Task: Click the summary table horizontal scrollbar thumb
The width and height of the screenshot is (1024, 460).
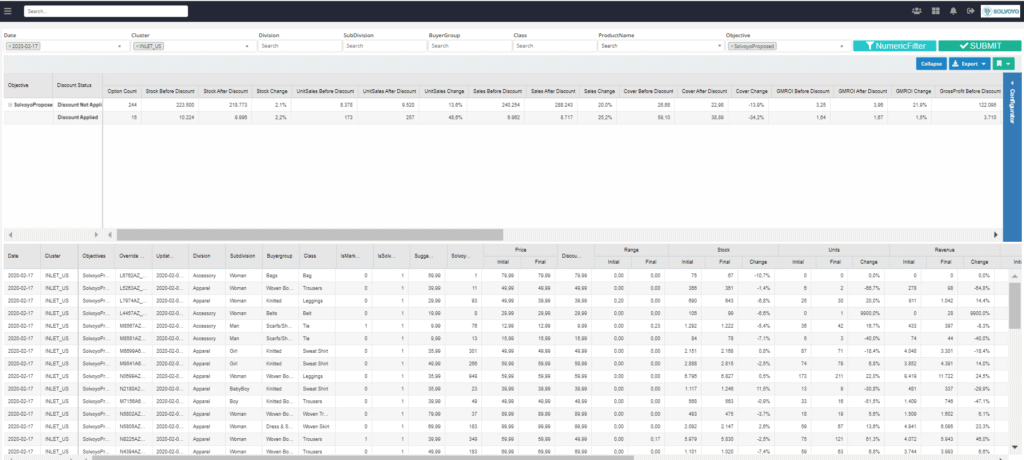Action: (310, 234)
